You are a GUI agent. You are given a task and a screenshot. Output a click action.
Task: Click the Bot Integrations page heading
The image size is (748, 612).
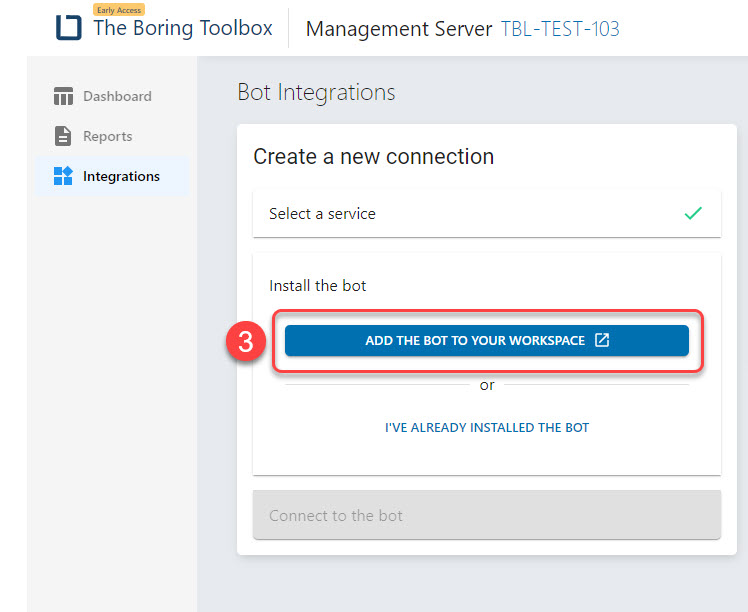(x=316, y=92)
